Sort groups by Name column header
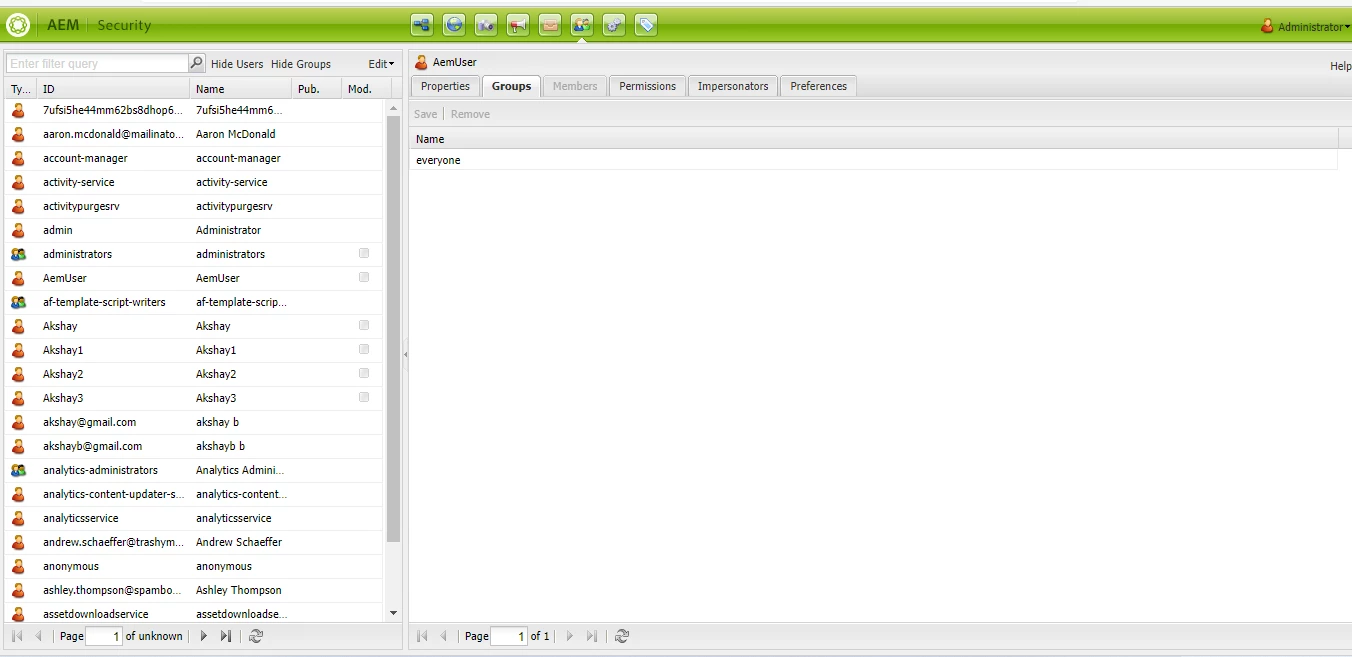Viewport: 1352px width, 657px height. click(x=873, y=139)
